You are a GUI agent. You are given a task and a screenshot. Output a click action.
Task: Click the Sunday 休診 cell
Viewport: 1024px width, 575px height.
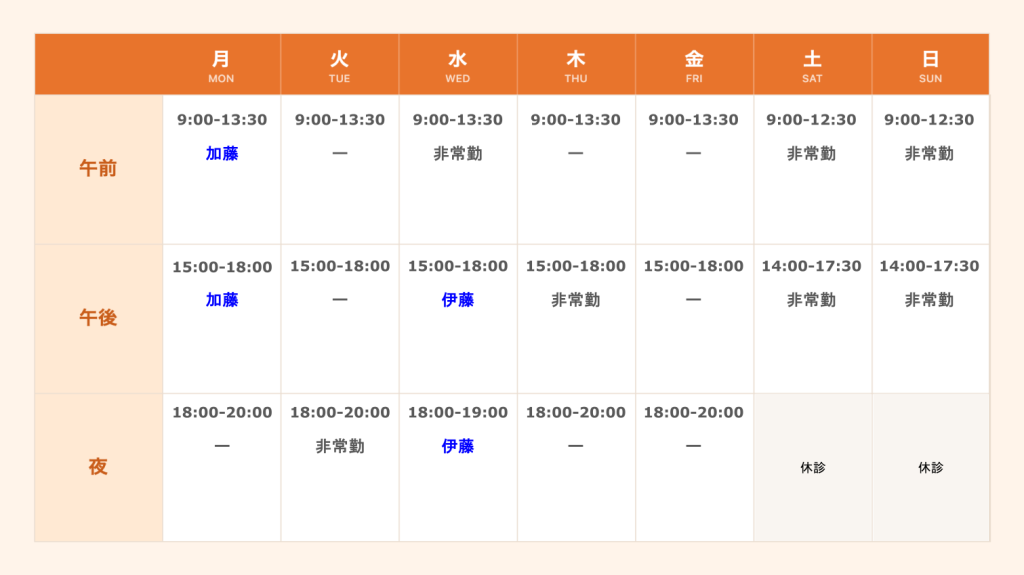(x=931, y=467)
